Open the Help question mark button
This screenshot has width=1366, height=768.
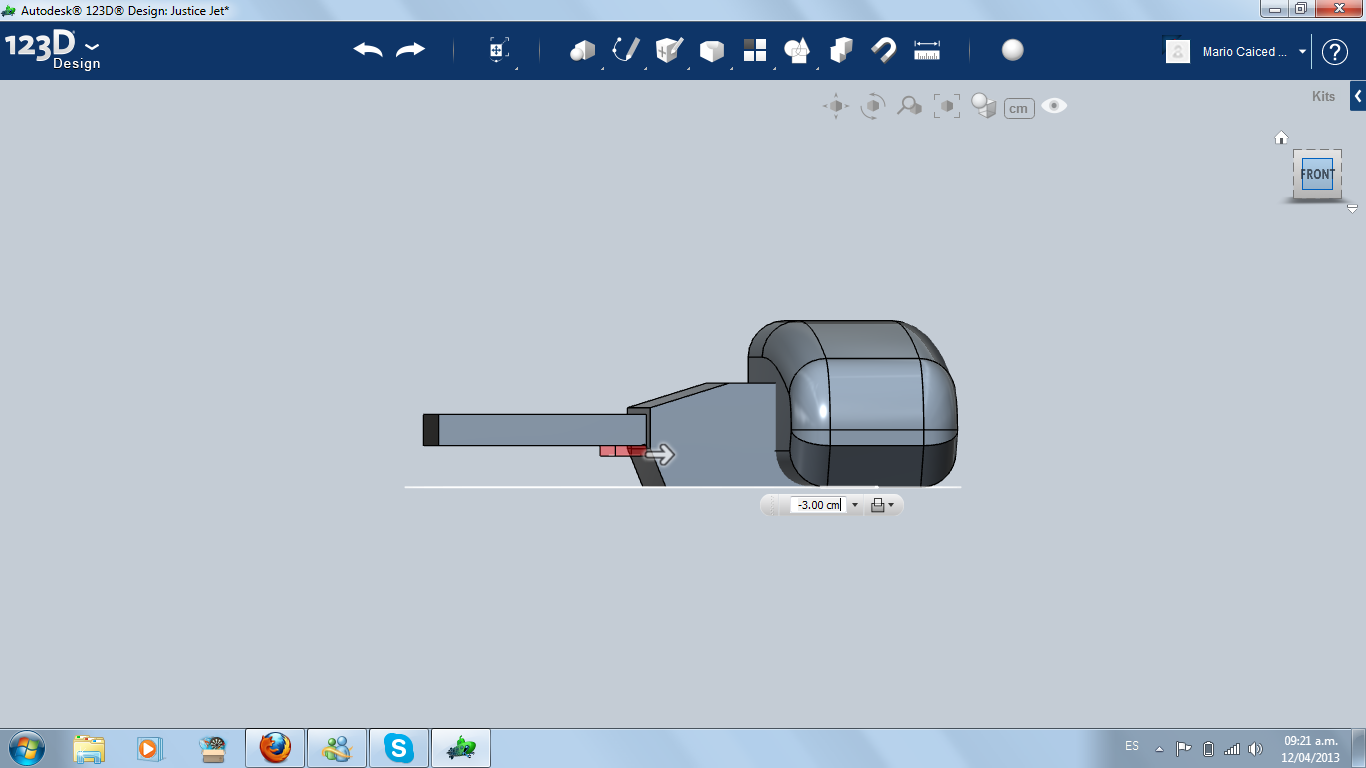click(x=1335, y=52)
